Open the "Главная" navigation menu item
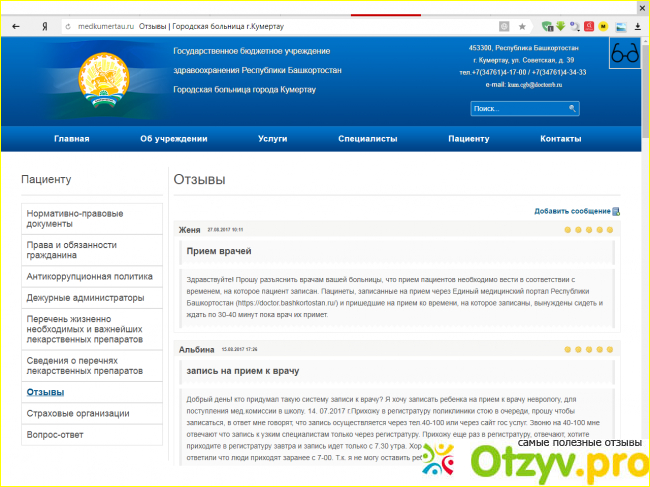The height and width of the screenshot is (487, 650). pyautogui.click(x=71, y=139)
